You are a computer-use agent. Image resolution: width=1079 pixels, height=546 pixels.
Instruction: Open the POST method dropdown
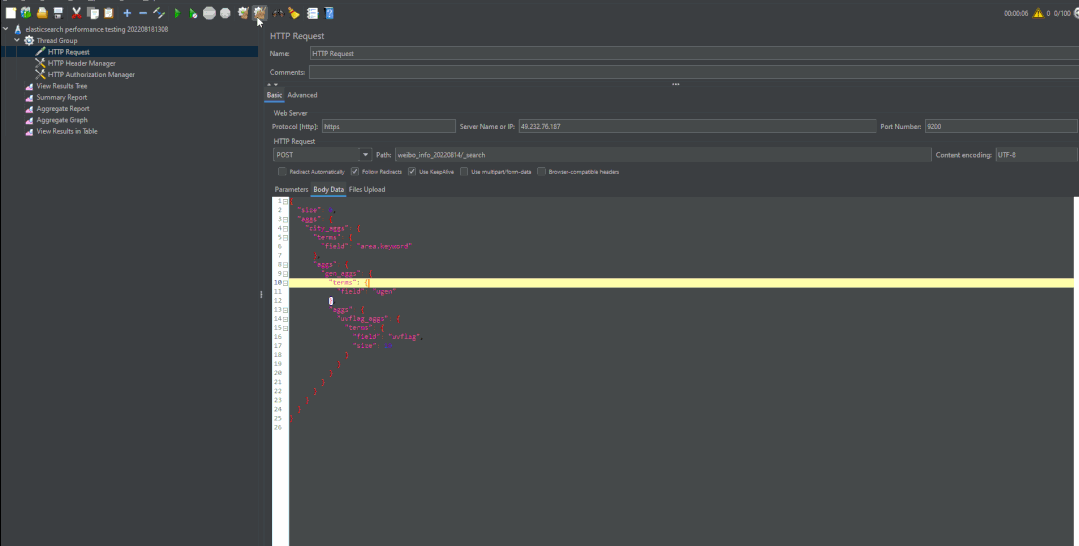tap(365, 155)
